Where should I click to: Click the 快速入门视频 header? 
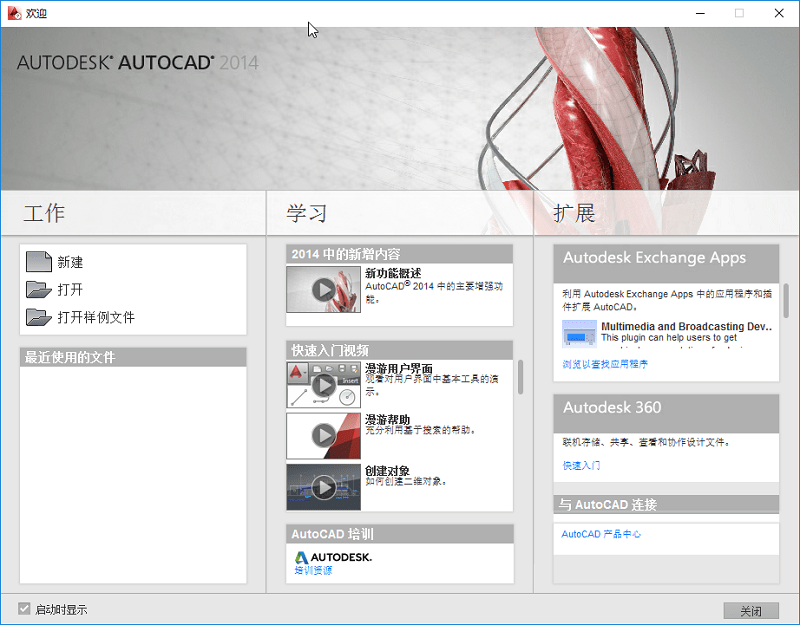(x=399, y=350)
